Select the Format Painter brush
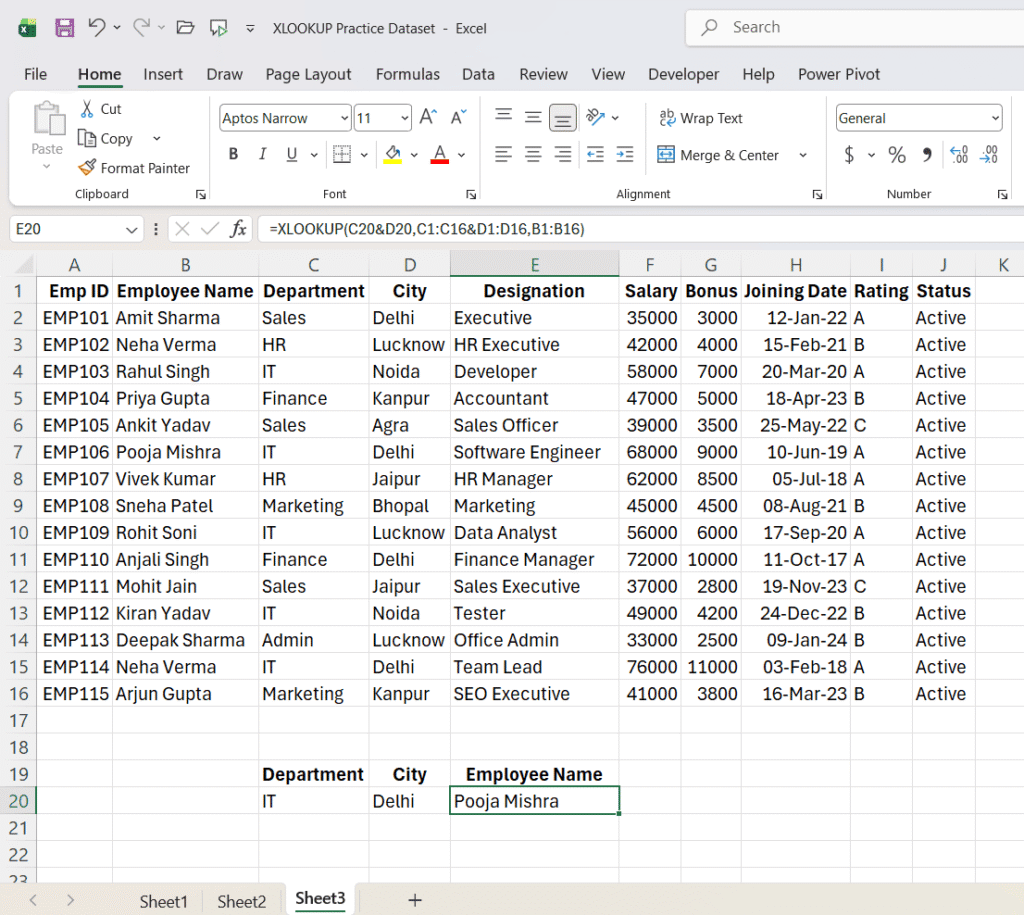Image resolution: width=1024 pixels, height=915 pixels. 87,168
